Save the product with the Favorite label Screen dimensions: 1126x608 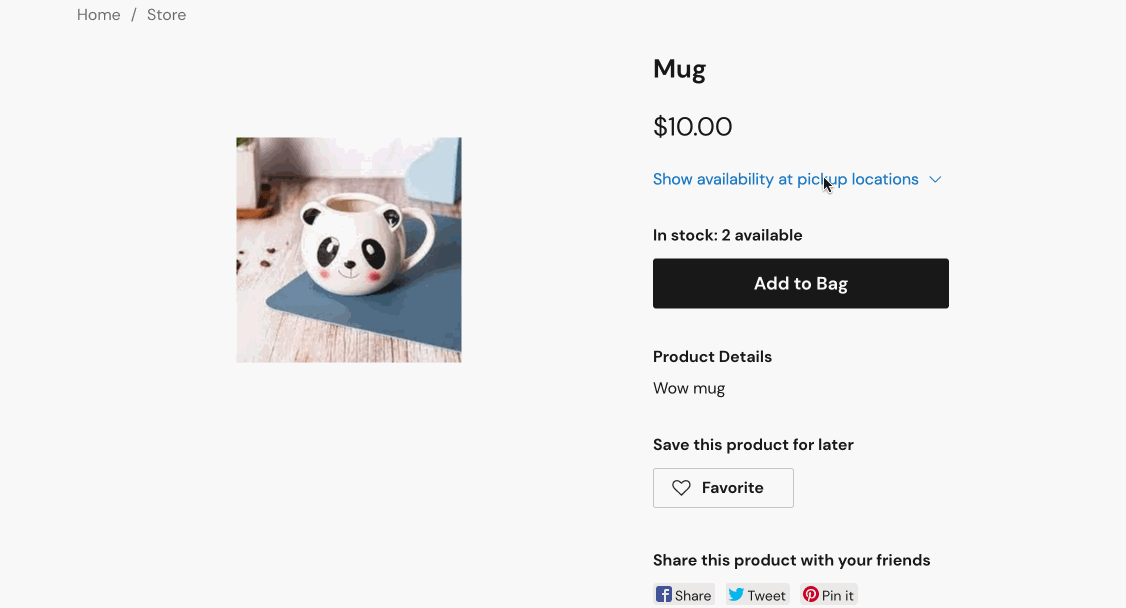pyautogui.click(x=733, y=488)
